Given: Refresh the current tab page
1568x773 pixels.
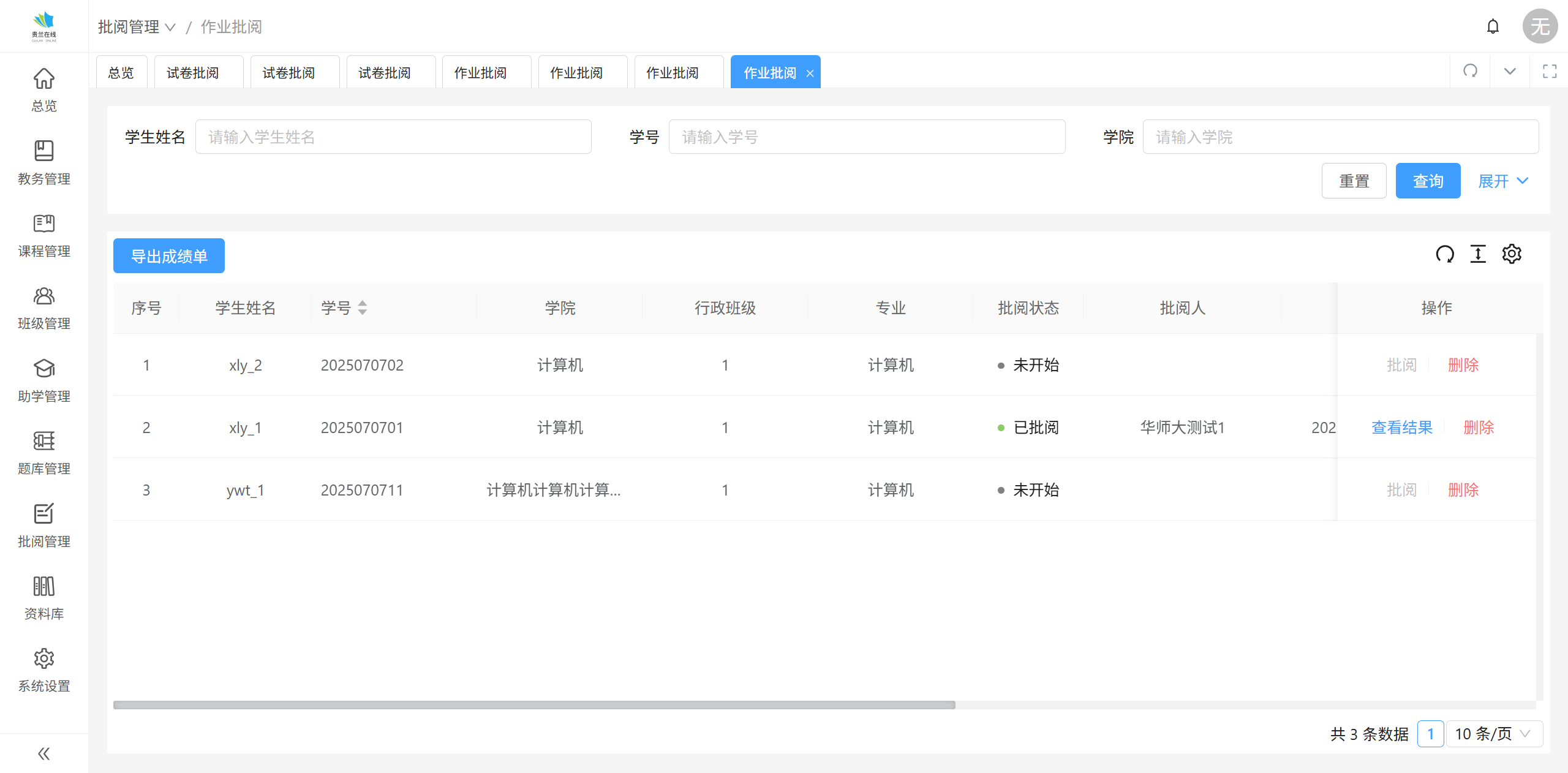Looking at the screenshot, I should pyautogui.click(x=1471, y=71).
